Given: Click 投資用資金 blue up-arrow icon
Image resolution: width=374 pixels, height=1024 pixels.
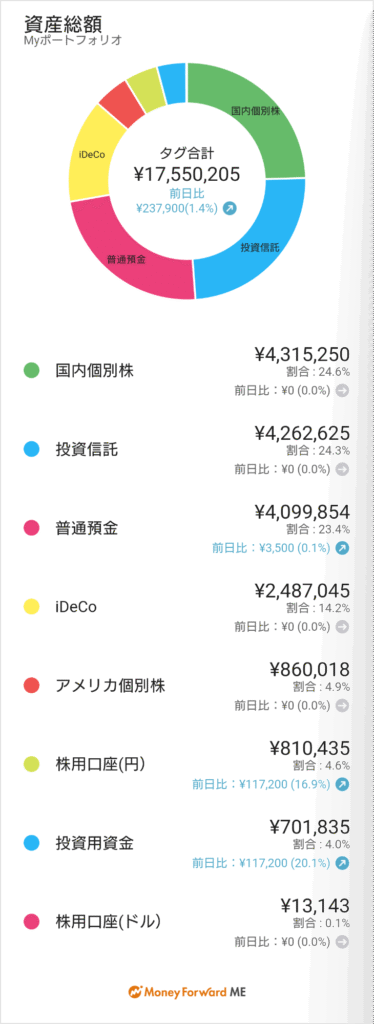Looking at the screenshot, I should [342, 863].
